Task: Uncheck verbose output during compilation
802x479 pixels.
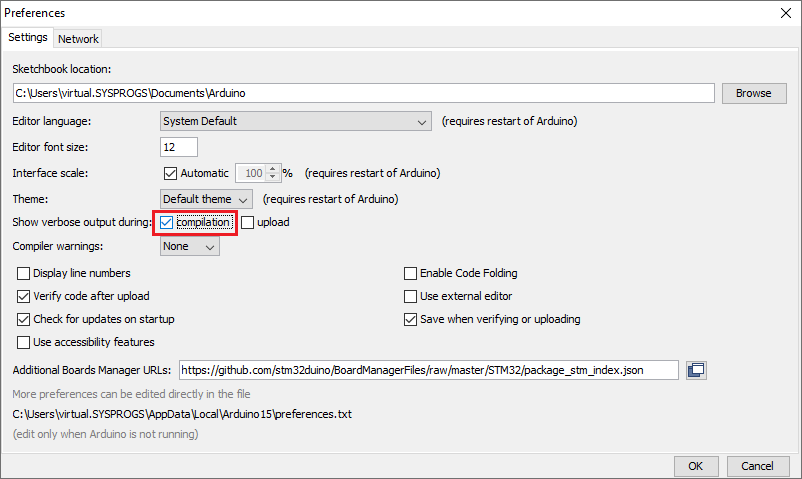Action: pyautogui.click(x=166, y=222)
